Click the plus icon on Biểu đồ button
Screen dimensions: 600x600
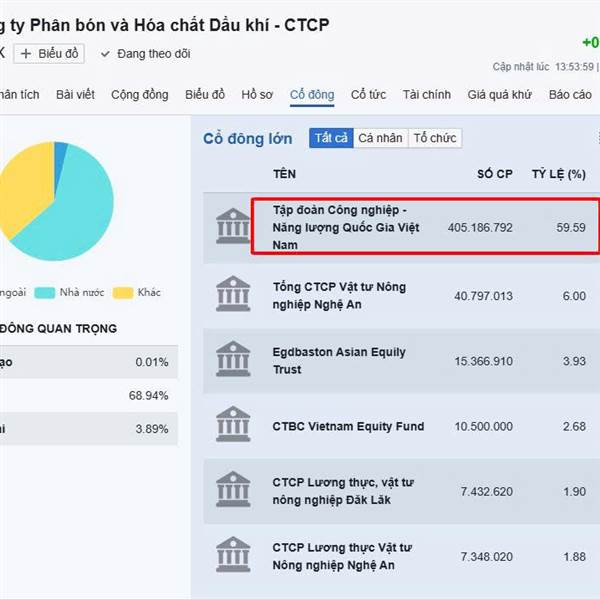(26, 53)
